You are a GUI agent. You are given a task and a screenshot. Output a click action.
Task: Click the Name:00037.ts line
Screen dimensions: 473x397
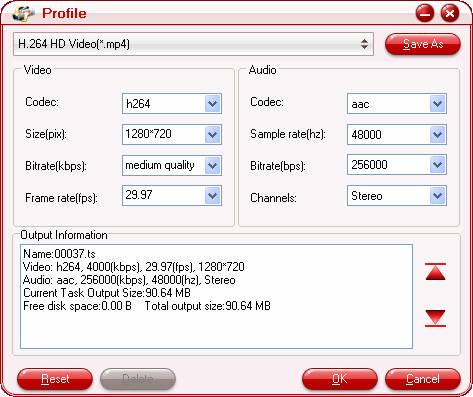[x=59, y=254]
